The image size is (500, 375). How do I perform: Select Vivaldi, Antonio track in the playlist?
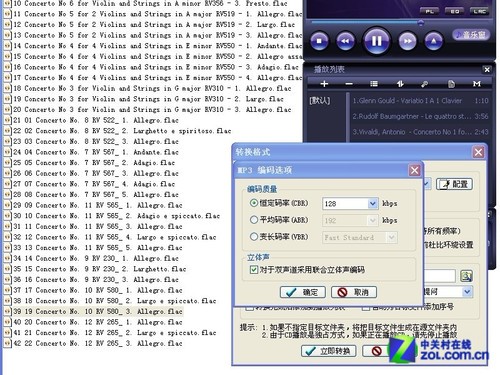pyautogui.click(x=420, y=132)
